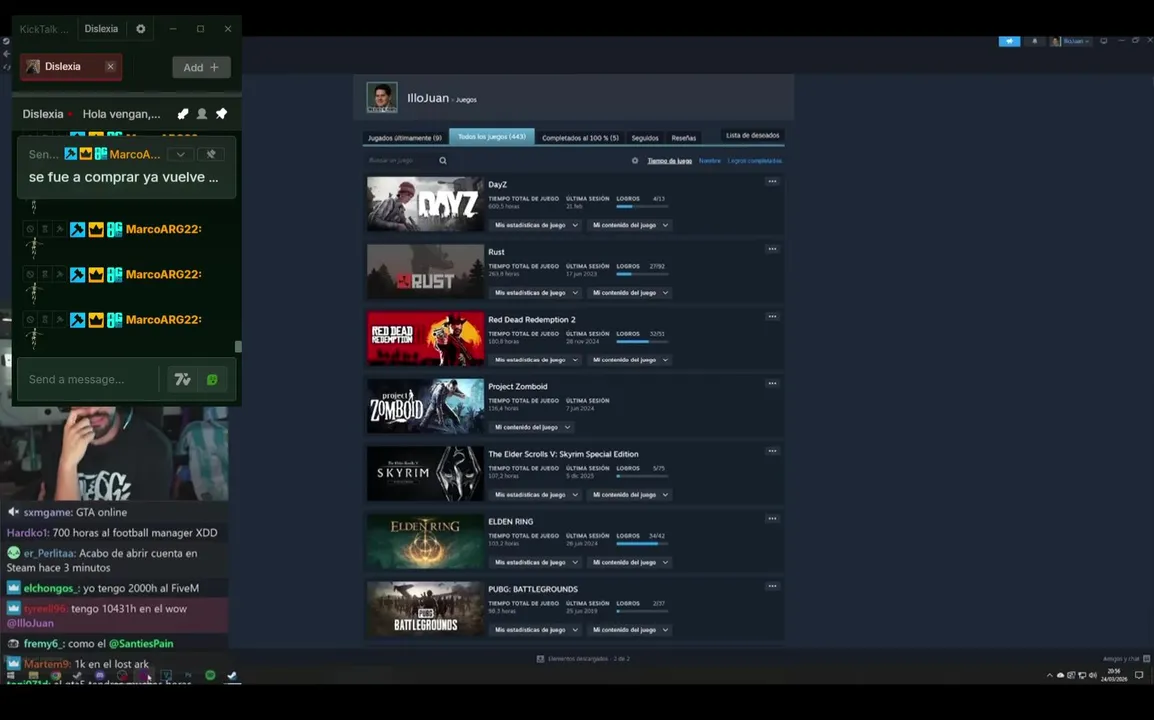Screen dimensions: 1154x720
Task: Open the Reseñas tab
Action: tap(684, 138)
